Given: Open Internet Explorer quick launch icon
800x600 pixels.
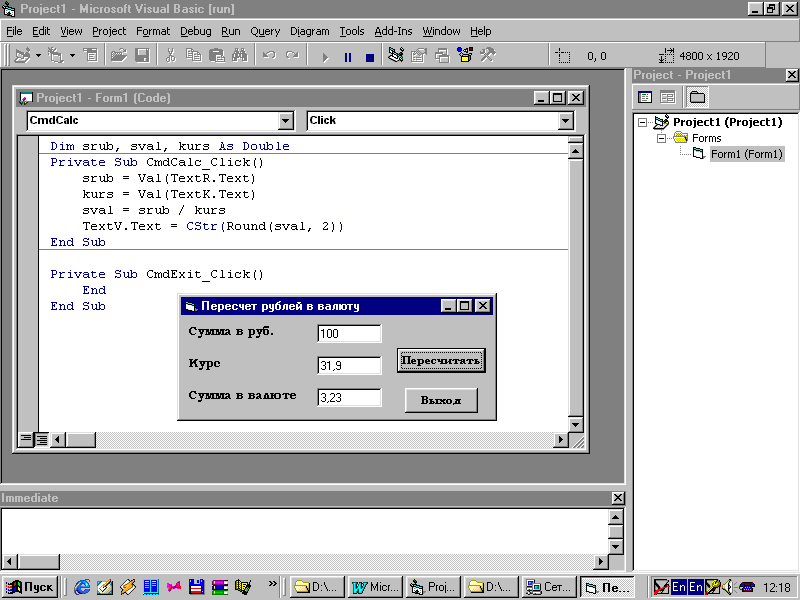Looking at the screenshot, I should click(x=82, y=587).
